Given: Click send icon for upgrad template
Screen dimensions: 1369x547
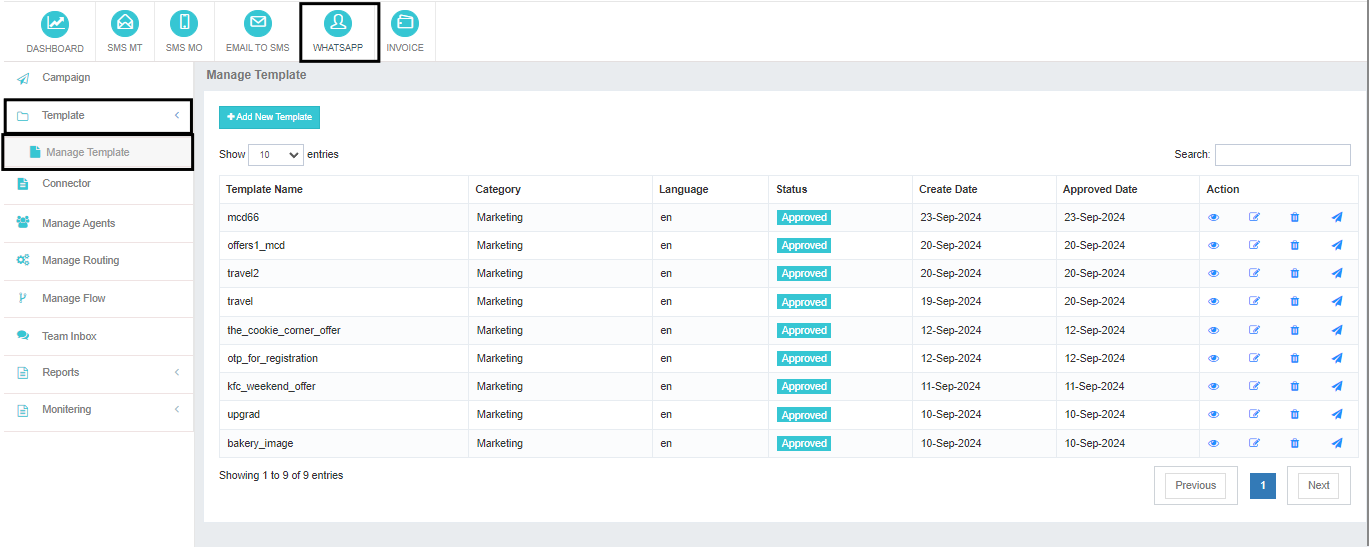Looking at the screenshot, I should click(x=1337, y=414).
